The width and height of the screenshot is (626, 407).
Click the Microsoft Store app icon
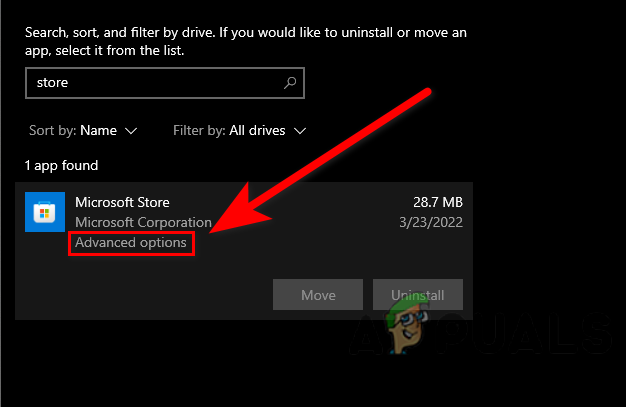tap(45, 212)
